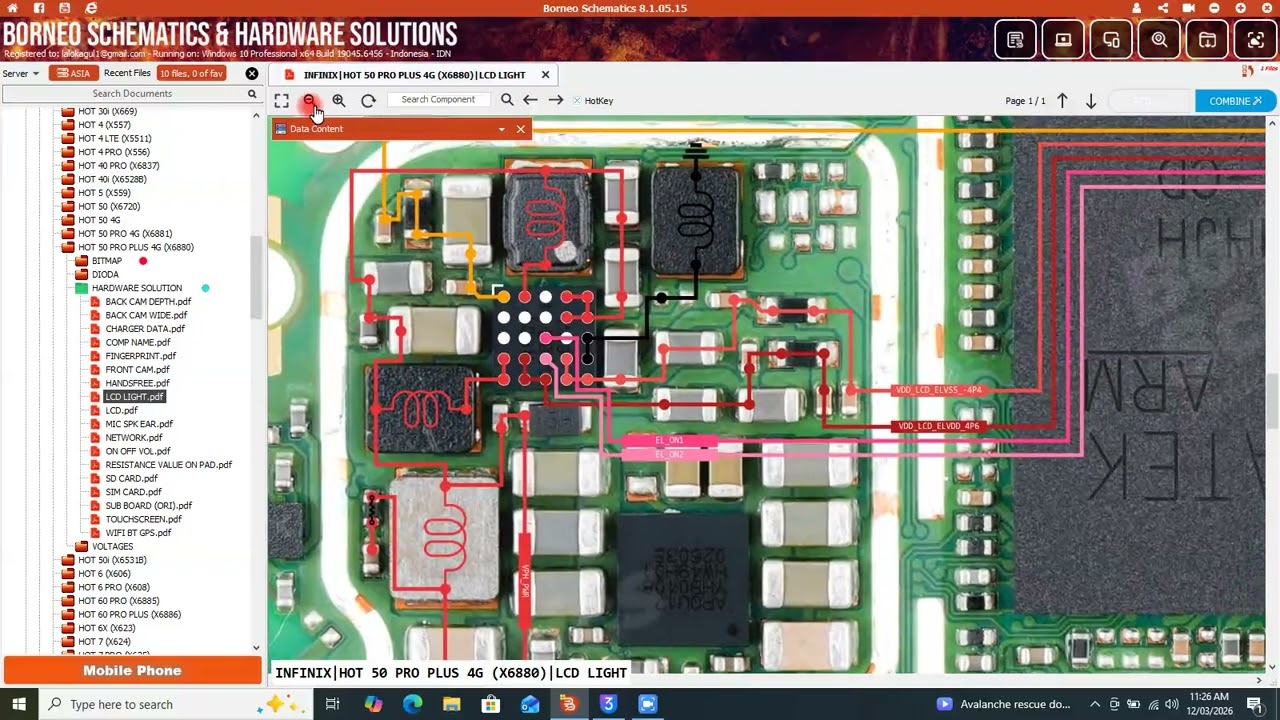Open the screen capture tool in the header

coord(1255,40)
